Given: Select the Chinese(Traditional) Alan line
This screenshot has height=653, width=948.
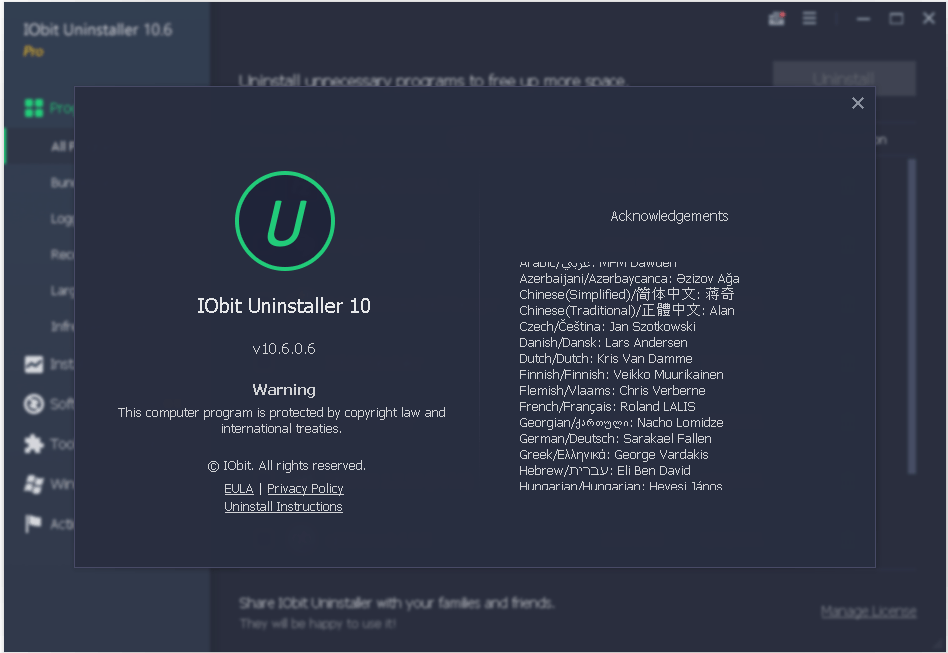Looking at the screenshot, I should pos(627,311).
